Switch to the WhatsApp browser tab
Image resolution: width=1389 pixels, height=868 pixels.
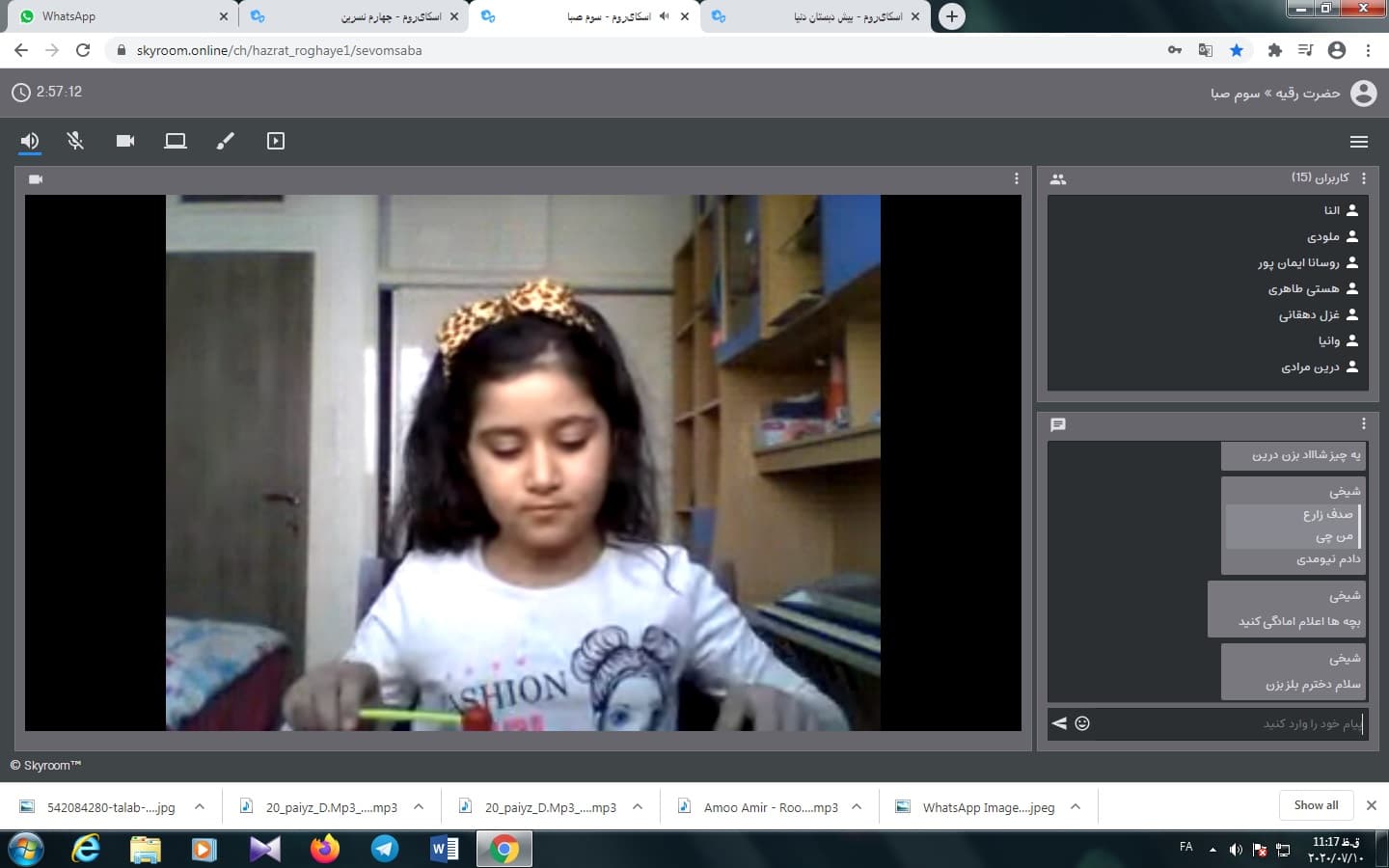pos(116,16)
